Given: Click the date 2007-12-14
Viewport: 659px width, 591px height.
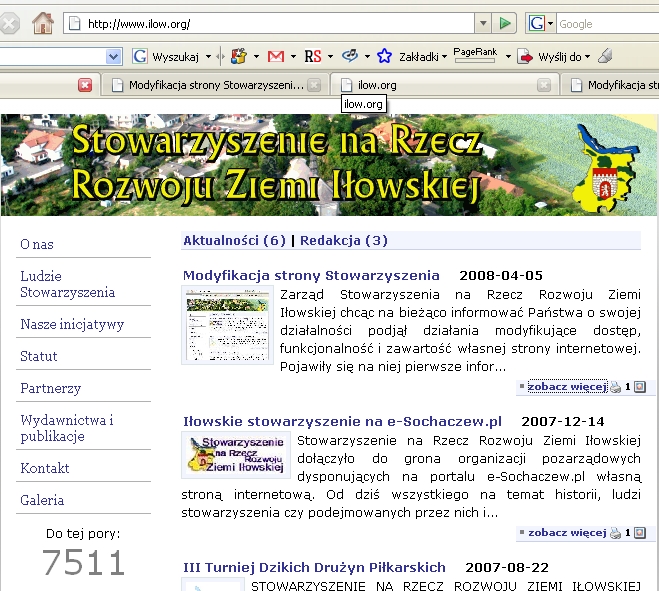Looking at the screenshot, I should click(563, 422).
